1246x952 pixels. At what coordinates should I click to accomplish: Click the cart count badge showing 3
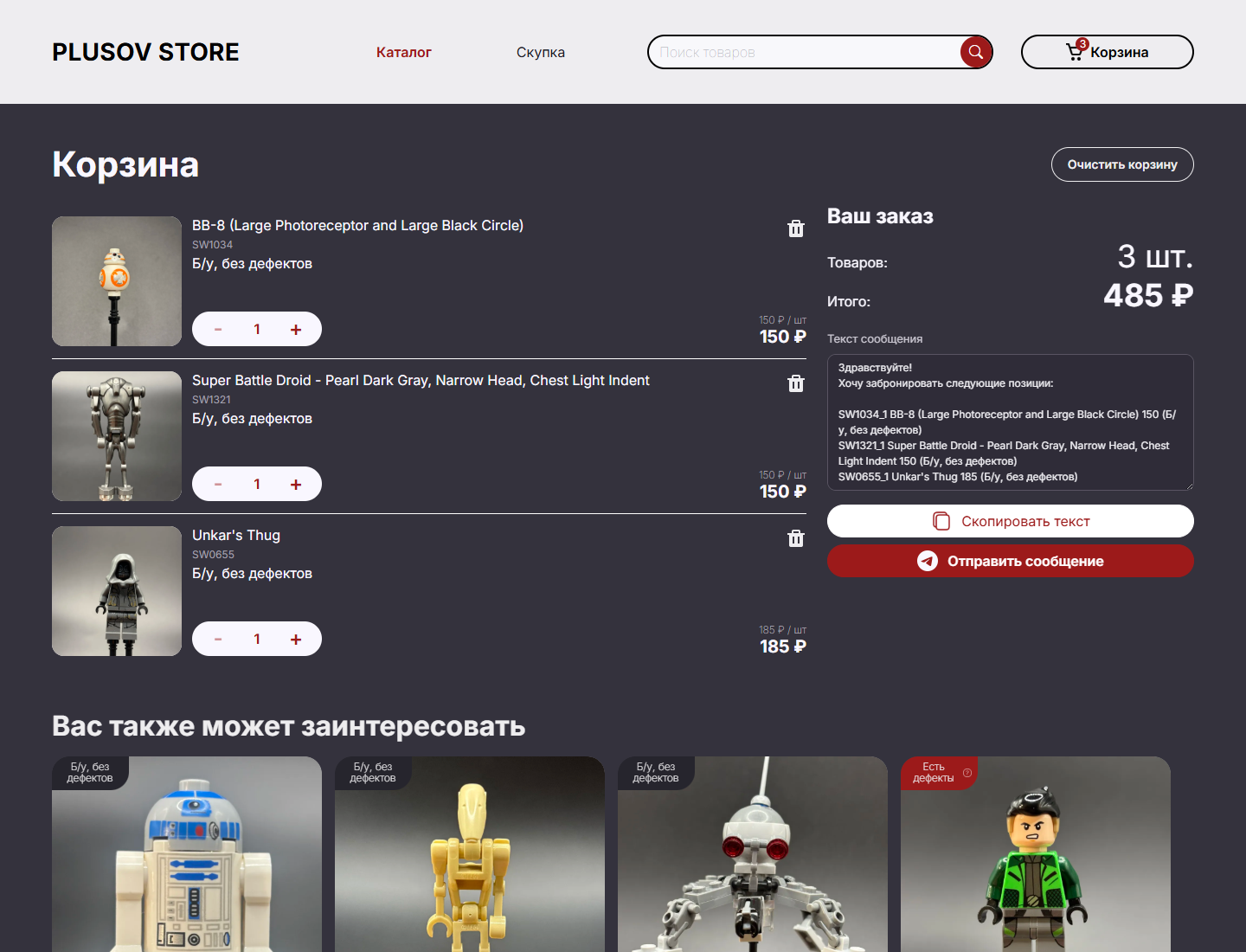click(1082, 44)
